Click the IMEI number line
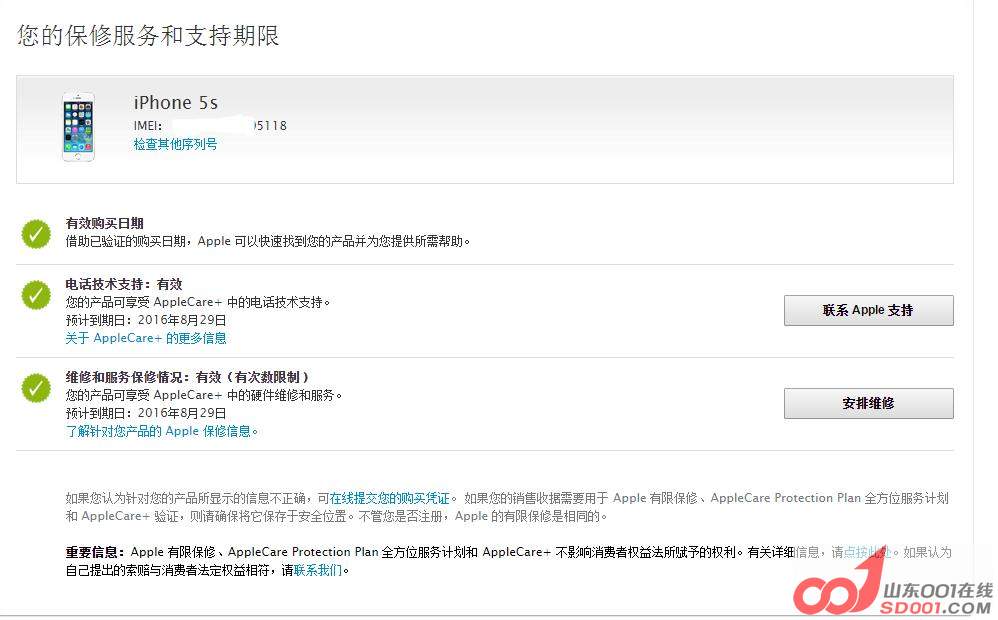Image resolution: width=998 pixels, height=620 pixels. point(210,125)
